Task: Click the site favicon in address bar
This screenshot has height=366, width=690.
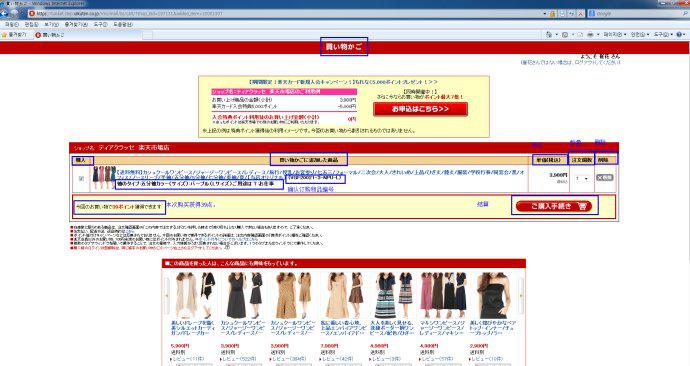Action: point(32,14)
